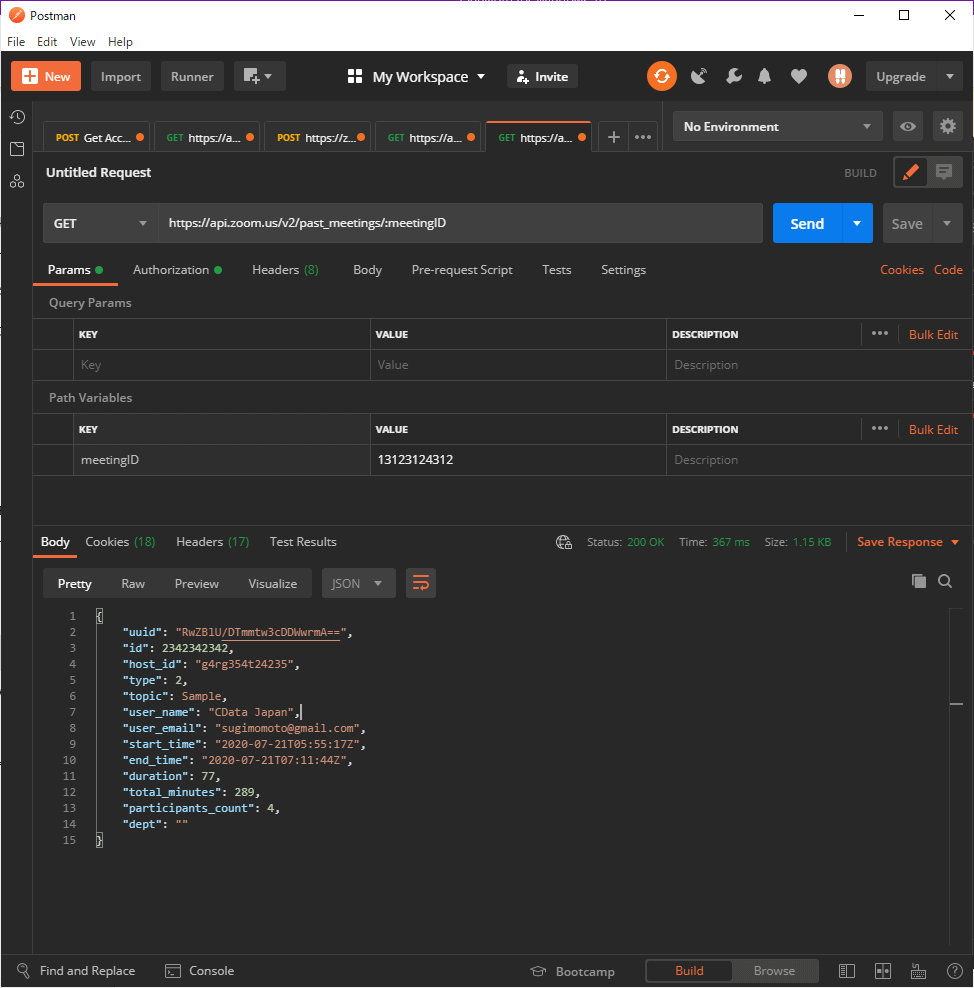The image size is (974, 988).
Task: Add a new request tab with plus
Action: coord(614,137)
